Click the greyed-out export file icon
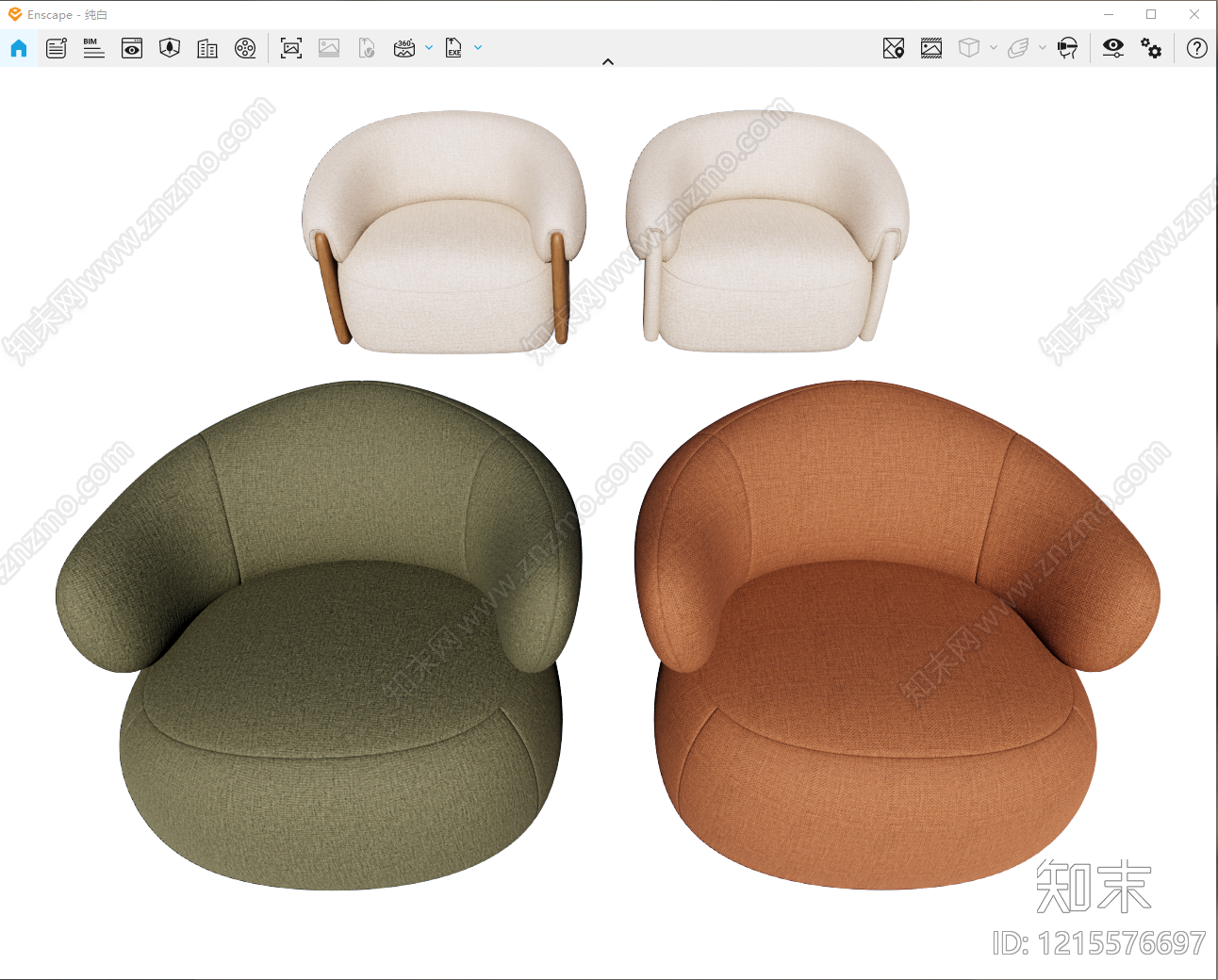The width and height of the screenshot is (1218, 980). 367,48
